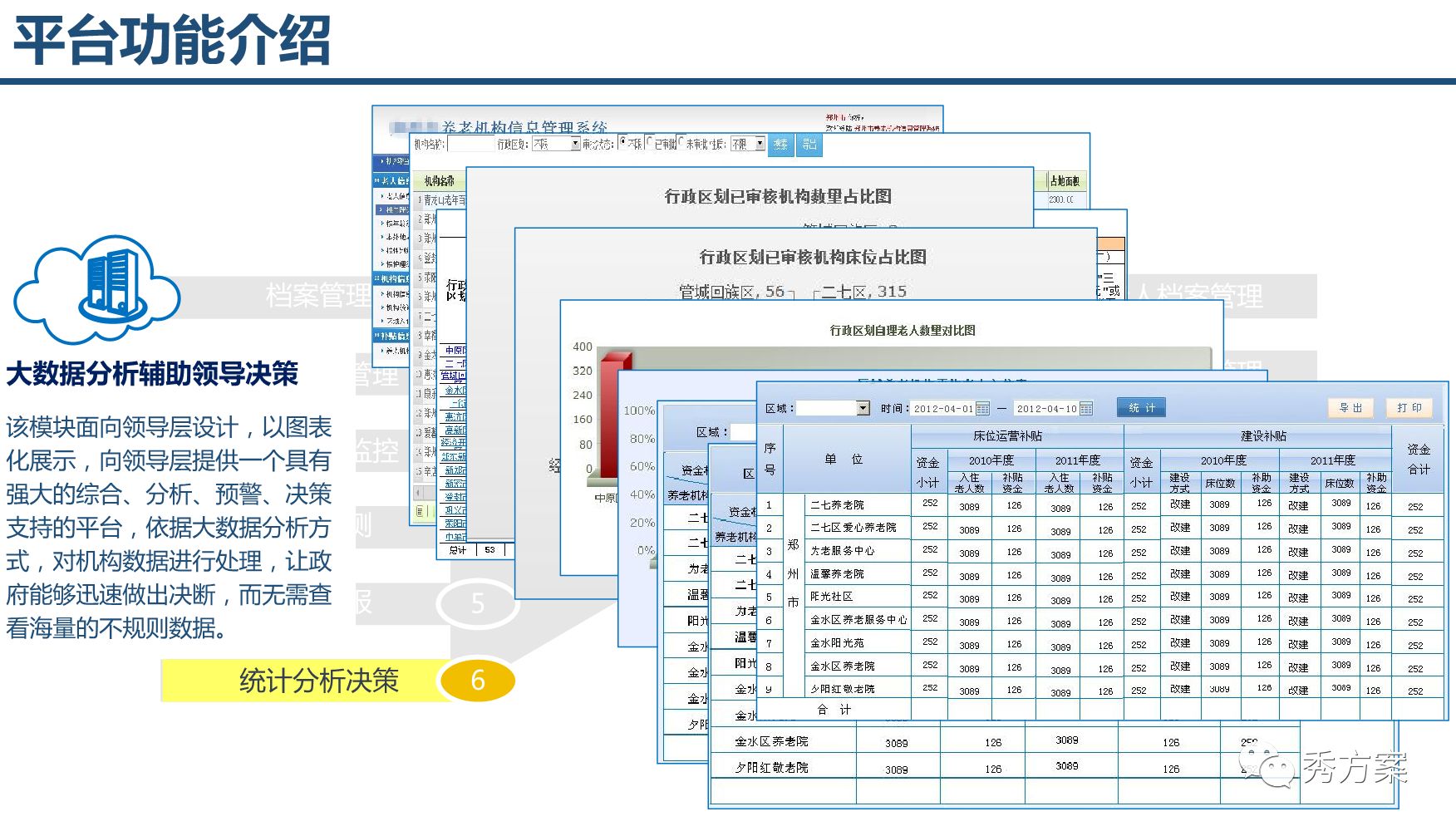Image resolution: width=1456 pixels, height=831 pixels.
Task: Click the 机构名称 column header in list window
Action: pos(439,180)
